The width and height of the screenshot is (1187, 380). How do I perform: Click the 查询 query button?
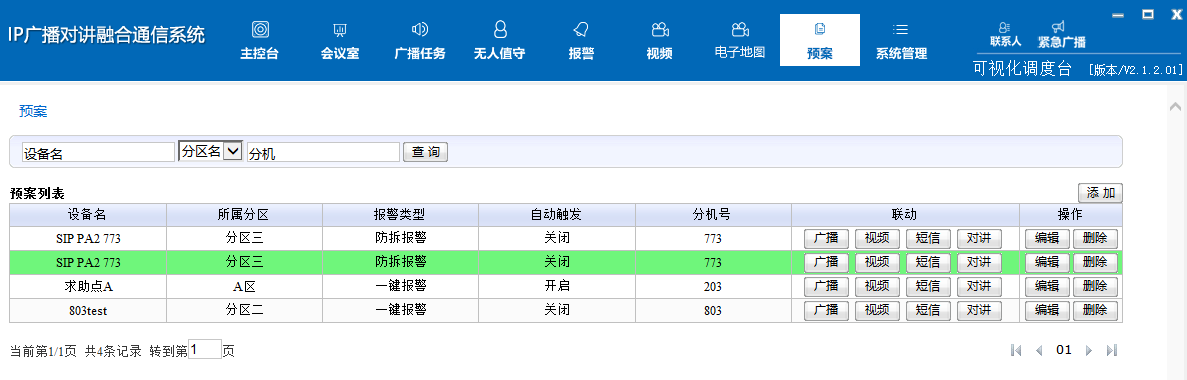(x=425, y=152)
